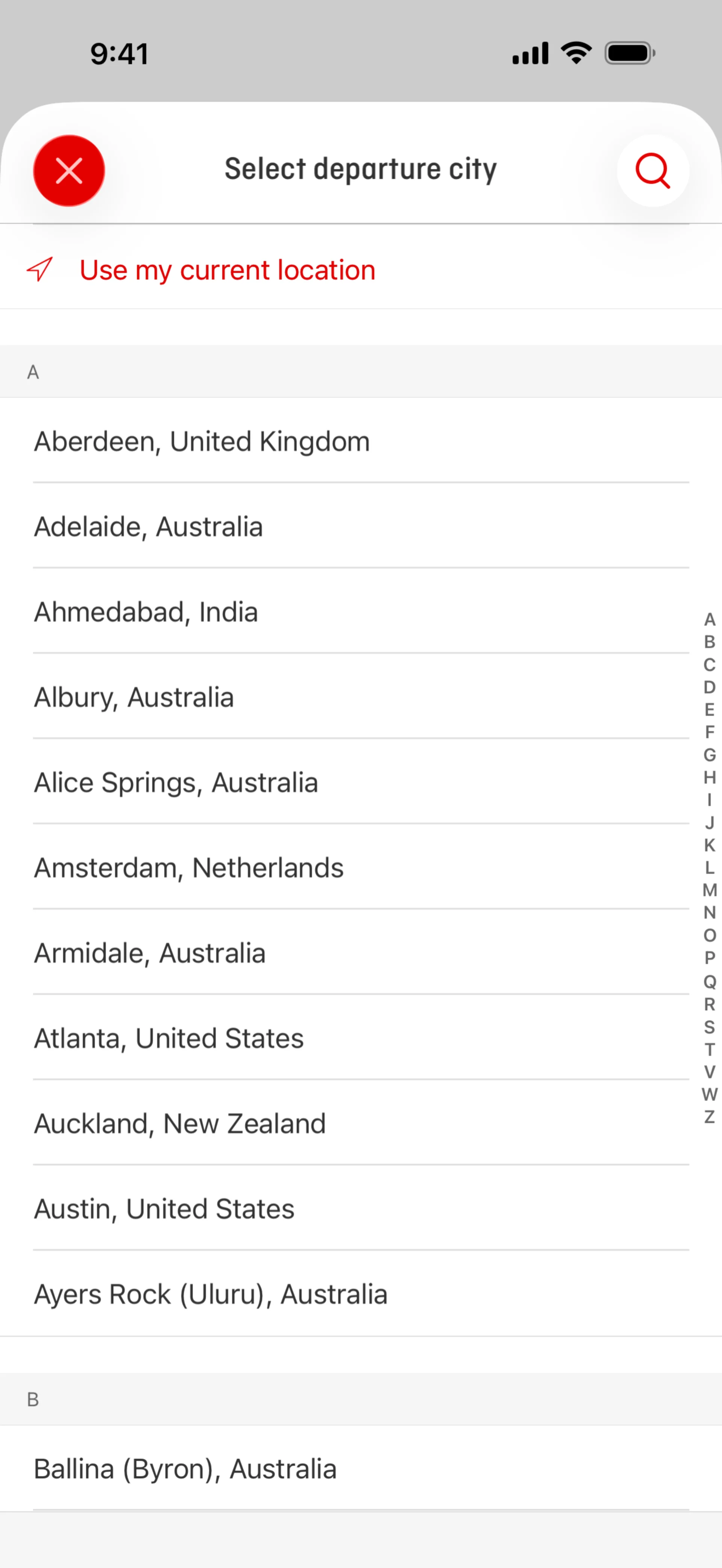Tap the location arrow icon

pyautogui.click(x=40, y=269)
